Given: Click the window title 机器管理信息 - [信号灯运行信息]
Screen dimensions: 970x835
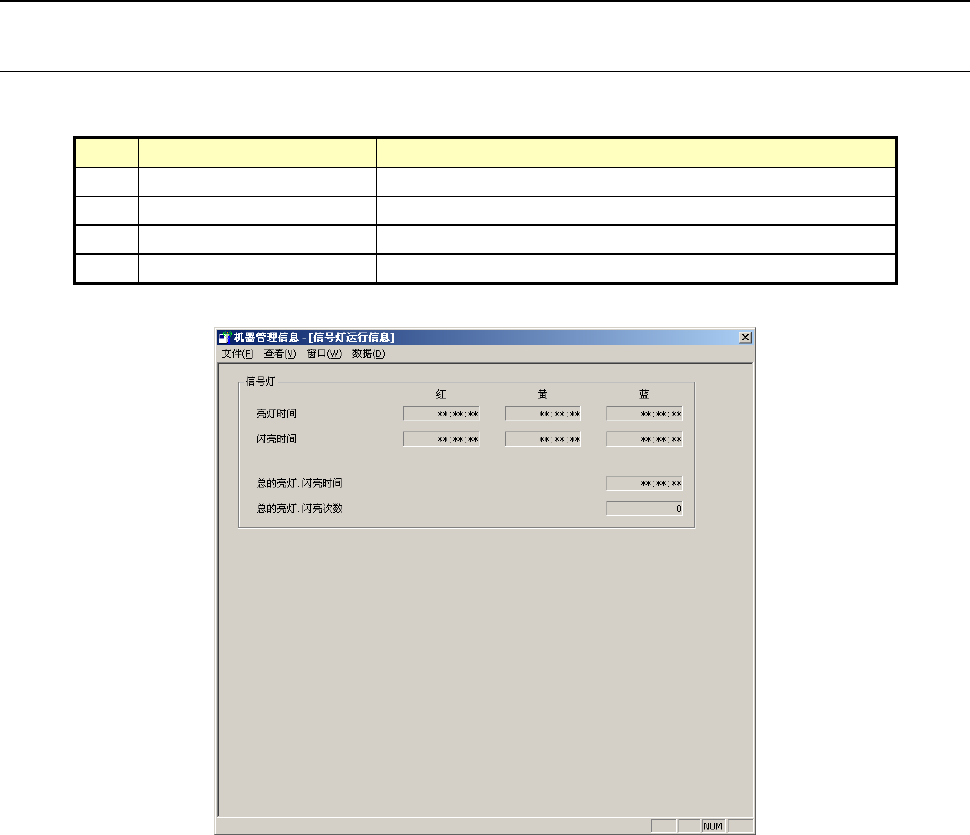Looking at the screenshot, I should pos(314,337).
